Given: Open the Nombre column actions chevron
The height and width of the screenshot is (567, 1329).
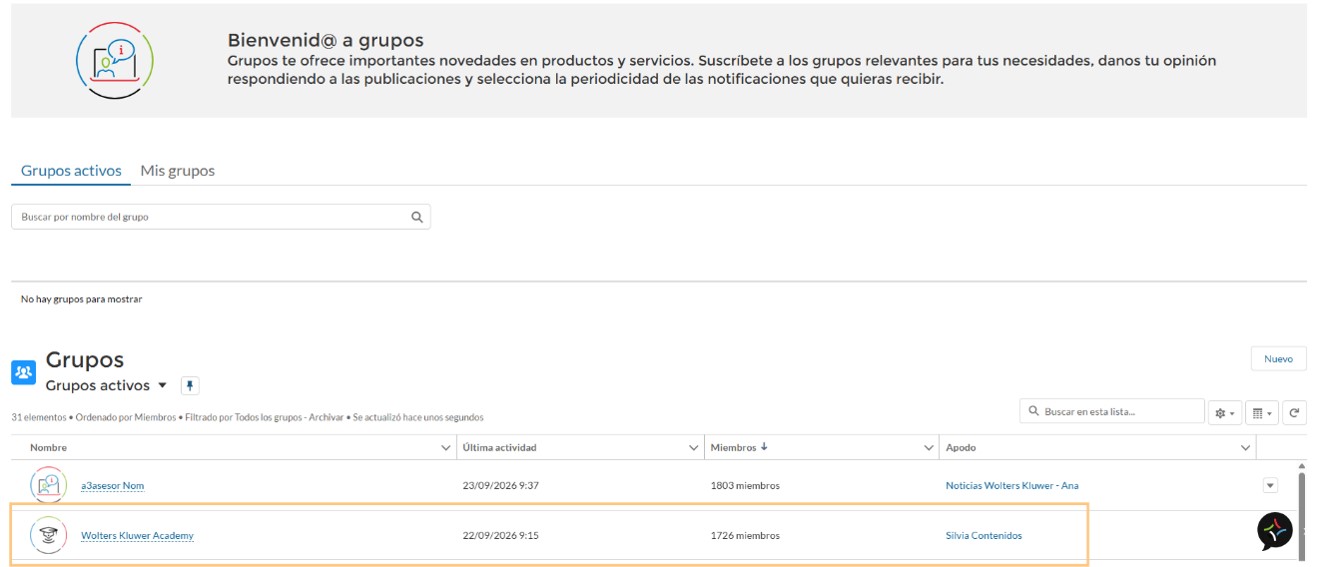Looking at the screenshot, I should click(446, 448).
